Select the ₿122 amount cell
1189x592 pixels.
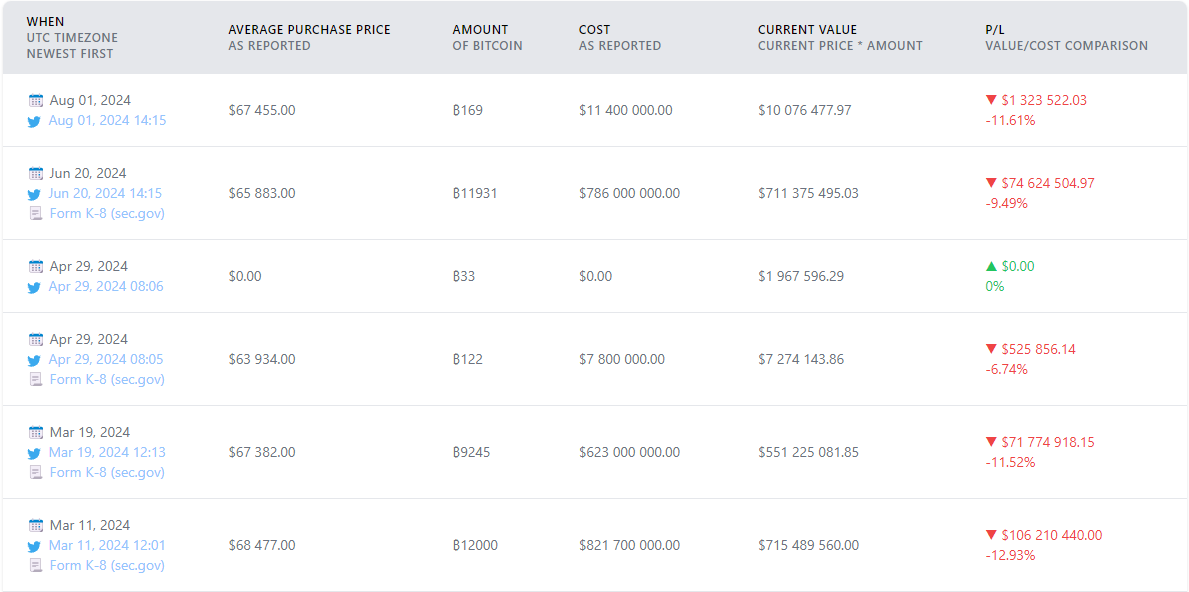pyautogui.click(x=468, y=359)
